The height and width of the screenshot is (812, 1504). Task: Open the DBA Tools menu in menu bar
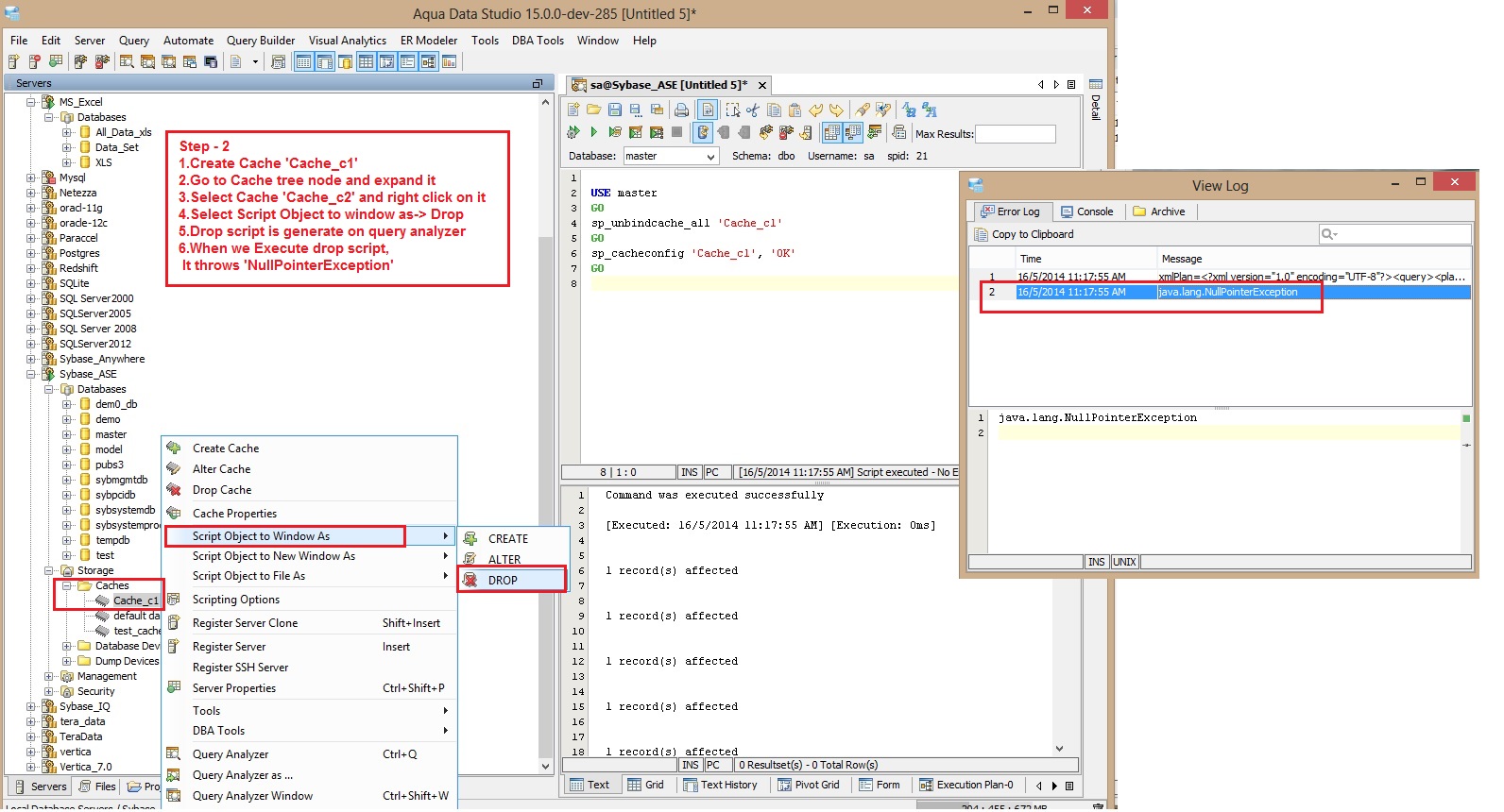tap(538, 41)
